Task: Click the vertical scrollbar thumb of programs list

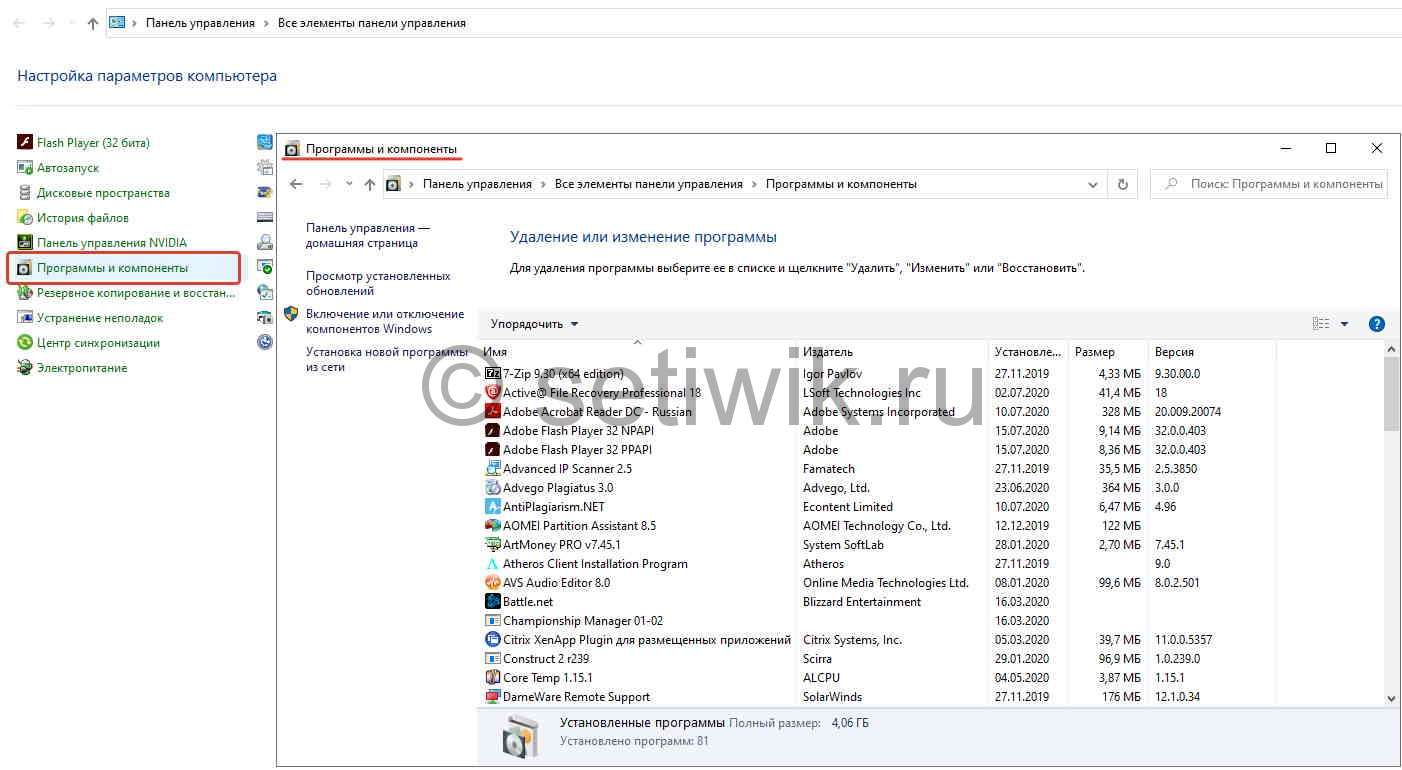Action: [x=1391, y=394]
